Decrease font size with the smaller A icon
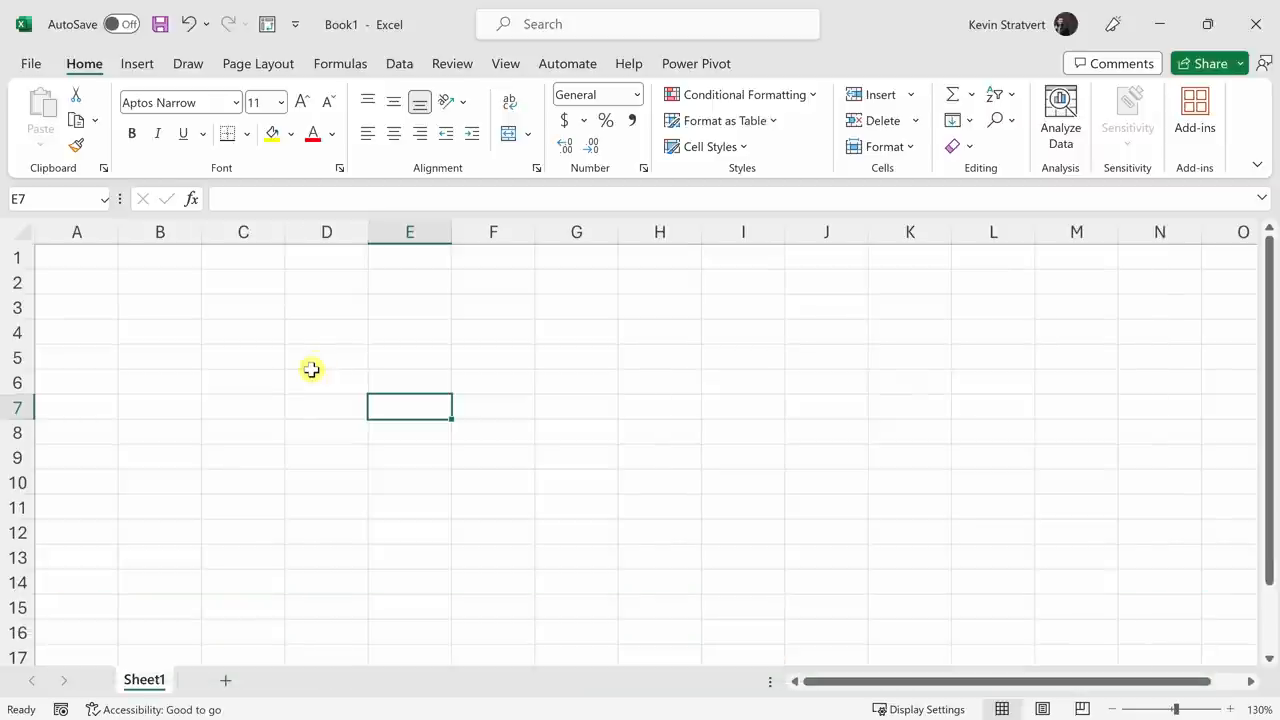Screen dimensions: 1280x720 pyautogui.click(x=328, y=102)
